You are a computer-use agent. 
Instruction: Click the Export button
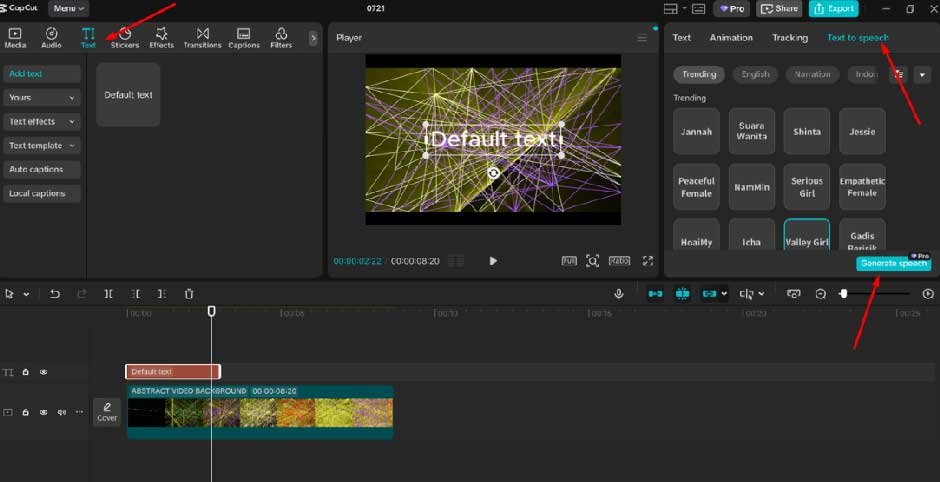pos(835,9)
